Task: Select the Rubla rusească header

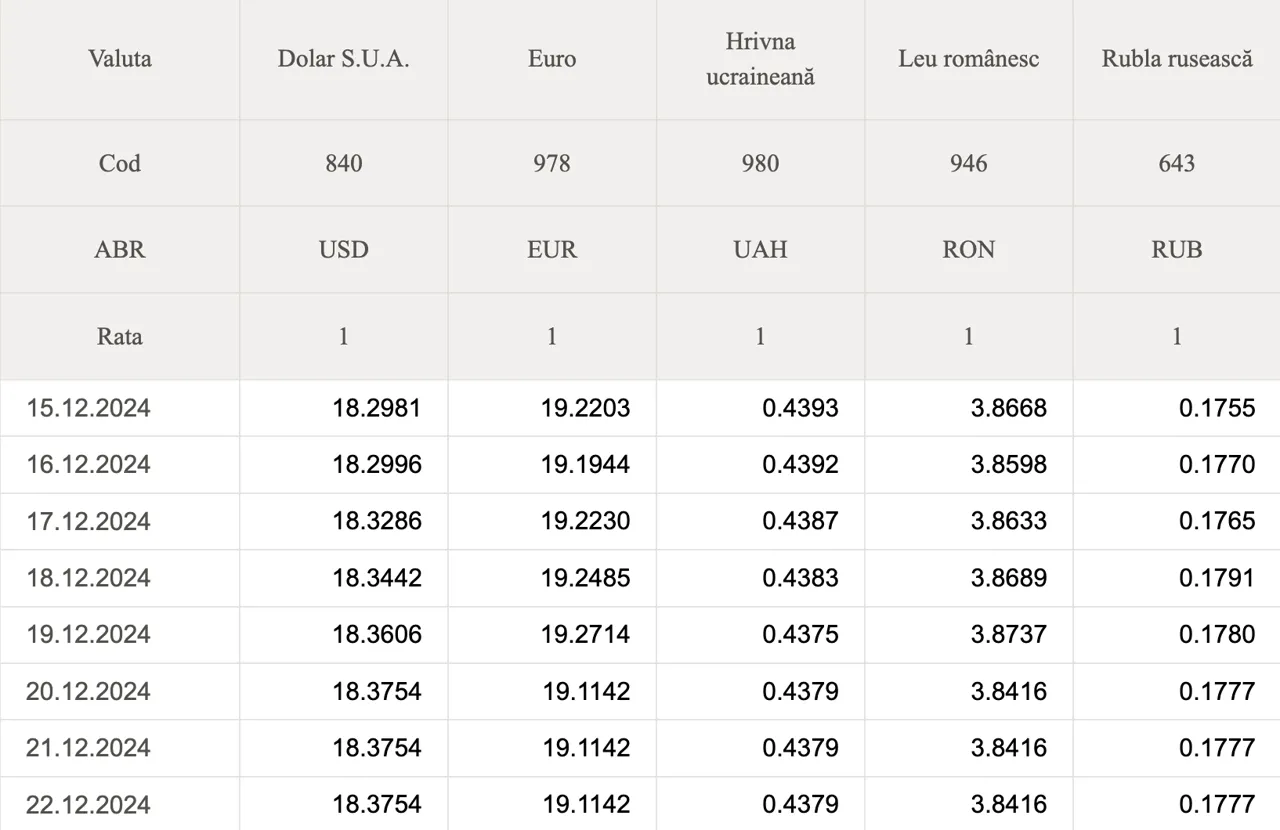Action: tap(1177, 59)
